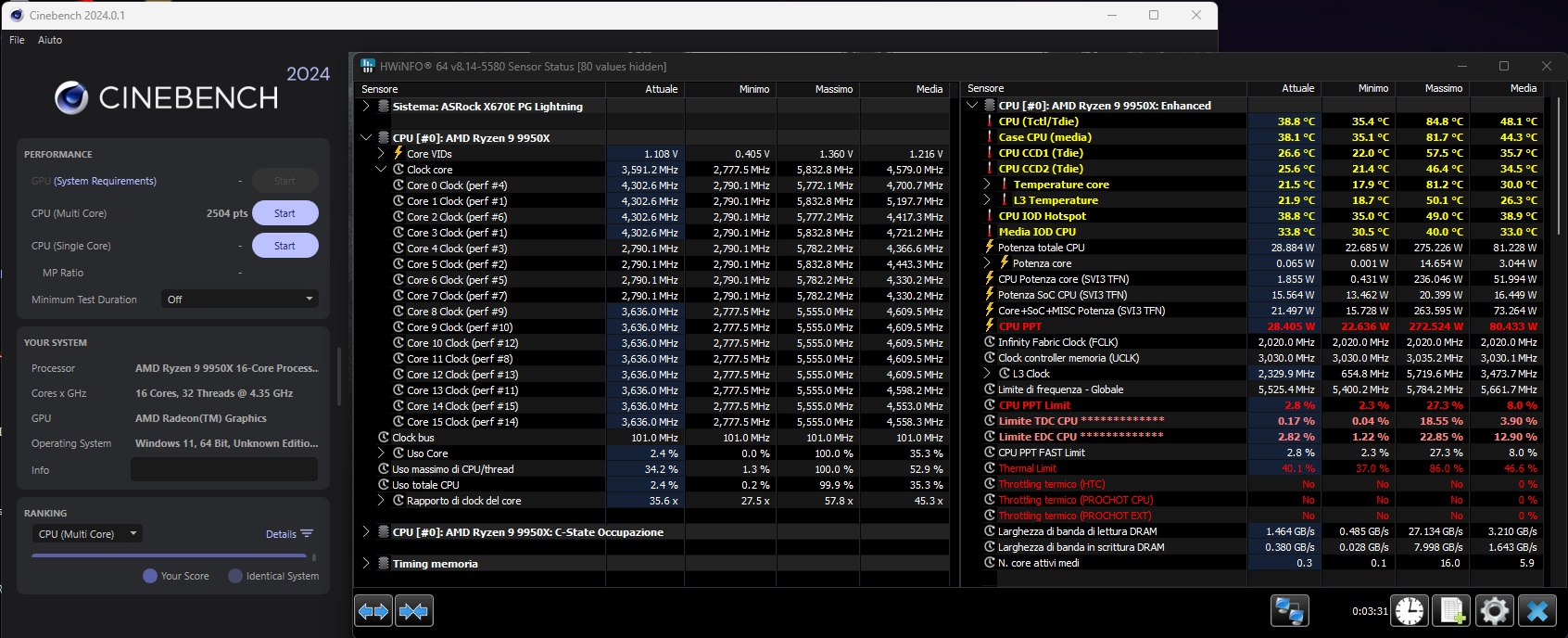Expand the C-State Occupazione node
1568x638 pixels.
tap(366, 531)
